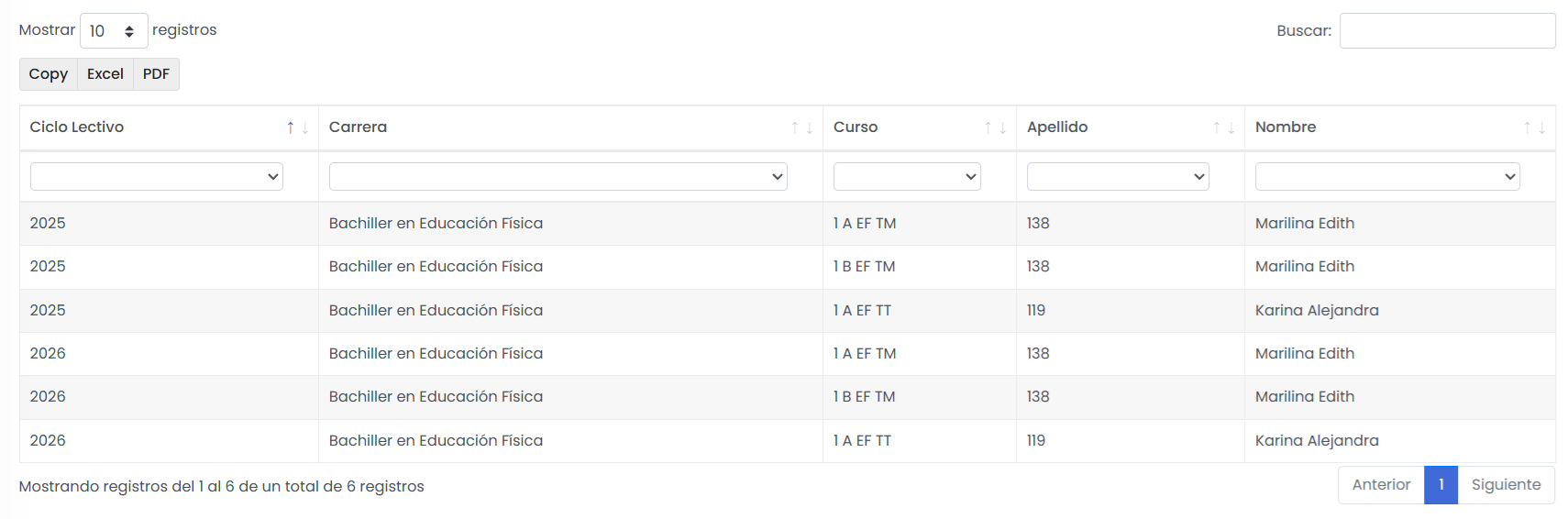This screenshot has height=519, width=1568.
Task: Focus the Buscar search field
Action: tap(1447, 30)
